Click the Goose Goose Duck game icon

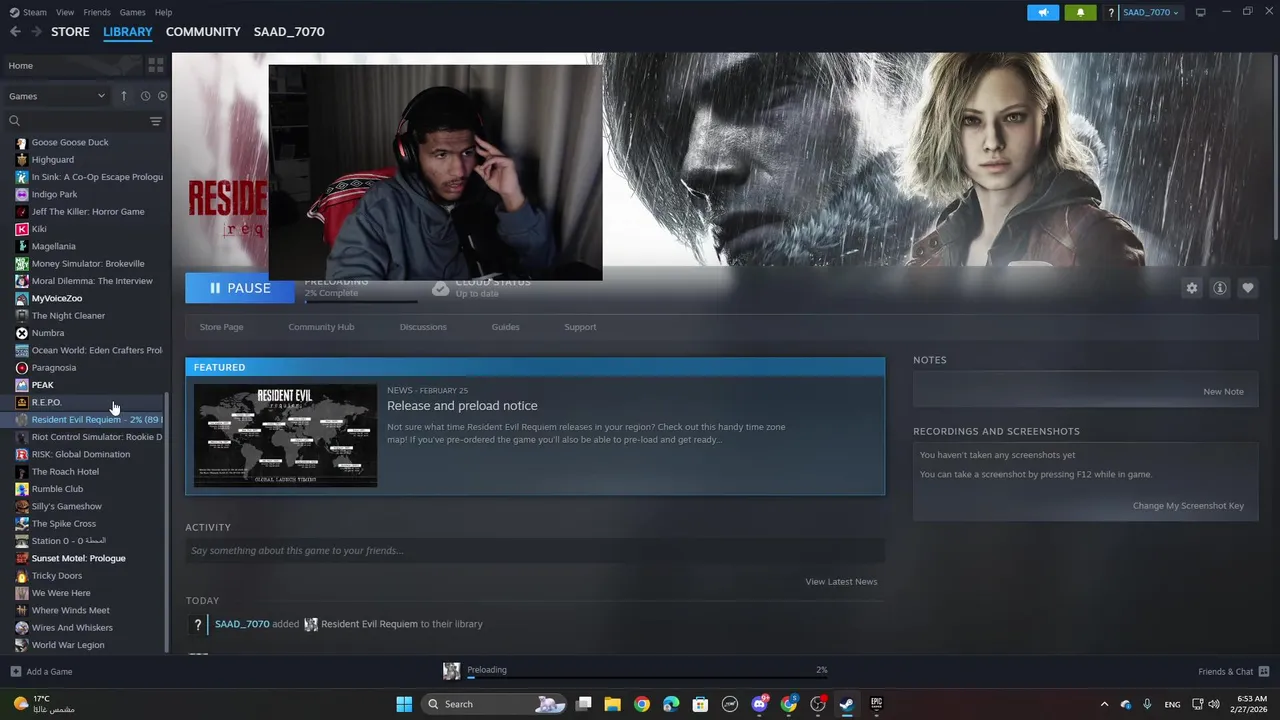pyautogui.click(x=22, y=143)
